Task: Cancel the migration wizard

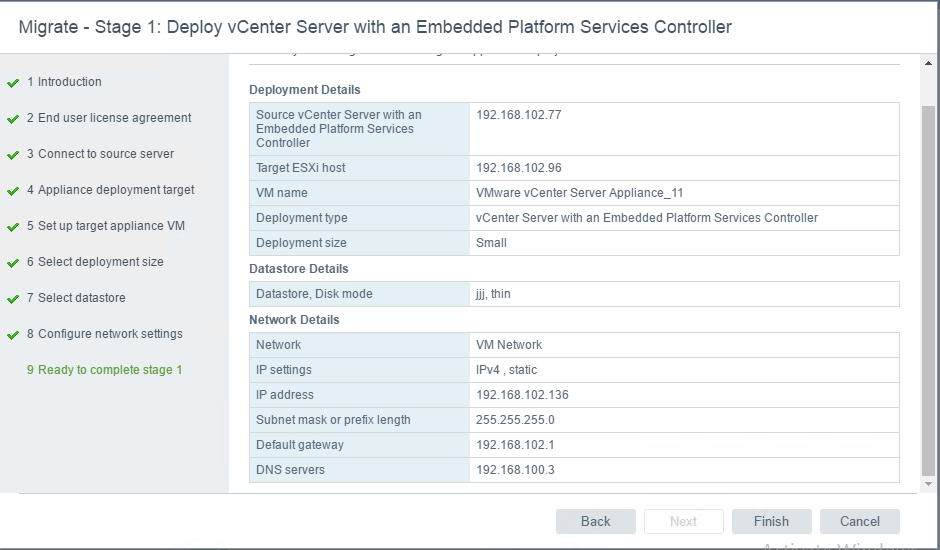Action: tap(860, 521)
